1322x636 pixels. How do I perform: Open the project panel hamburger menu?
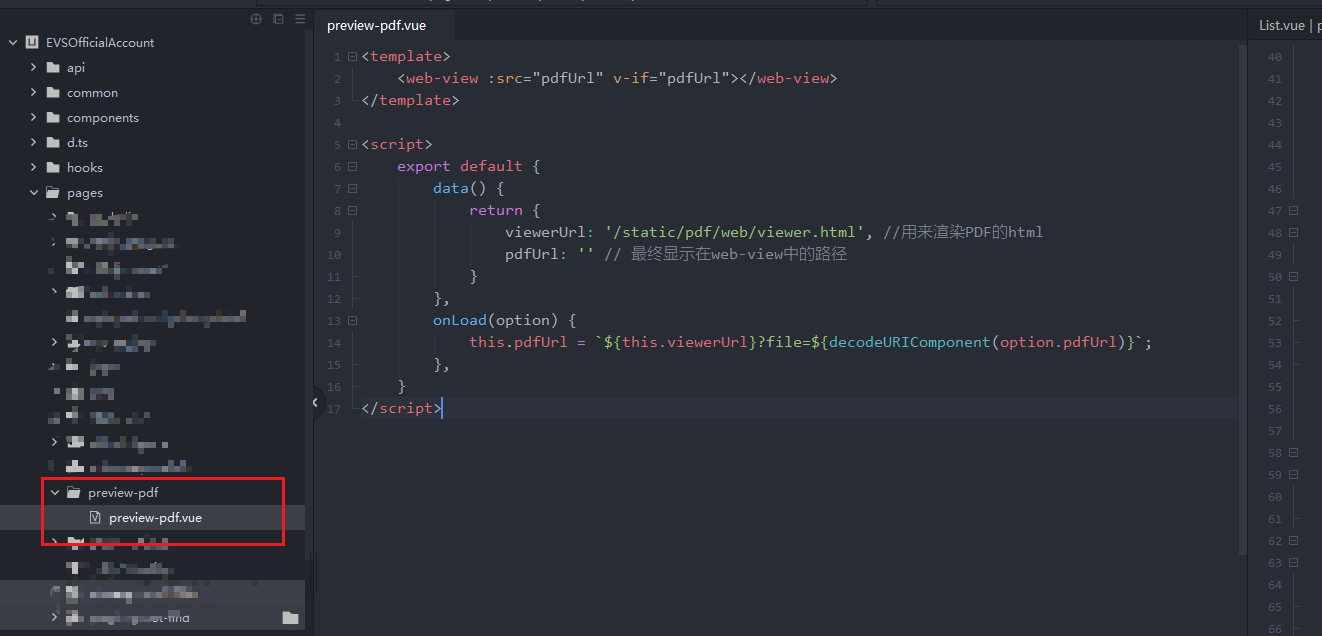tap(300, 19)
